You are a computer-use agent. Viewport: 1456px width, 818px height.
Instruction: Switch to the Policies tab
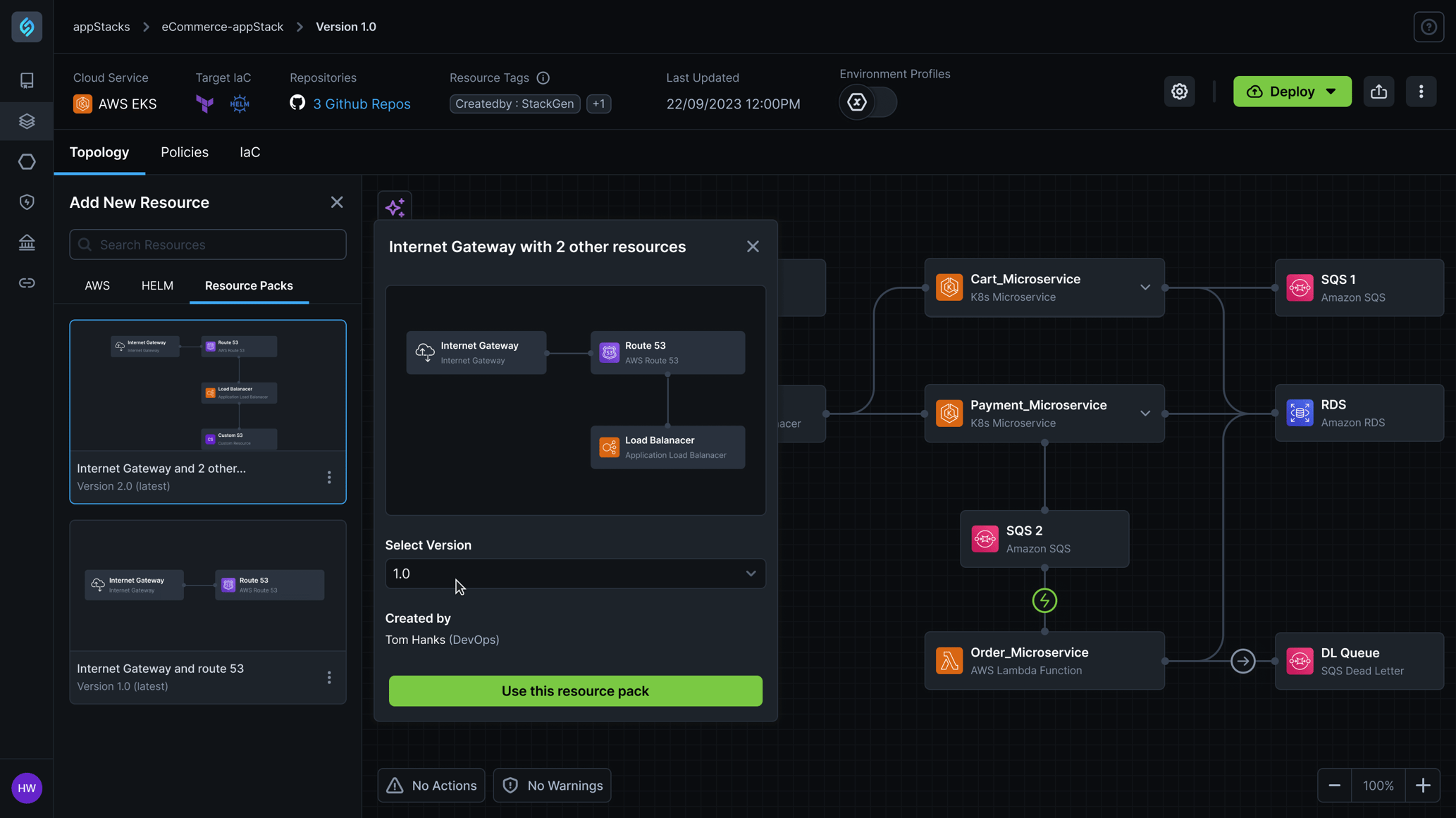click(x=184, y=152)
